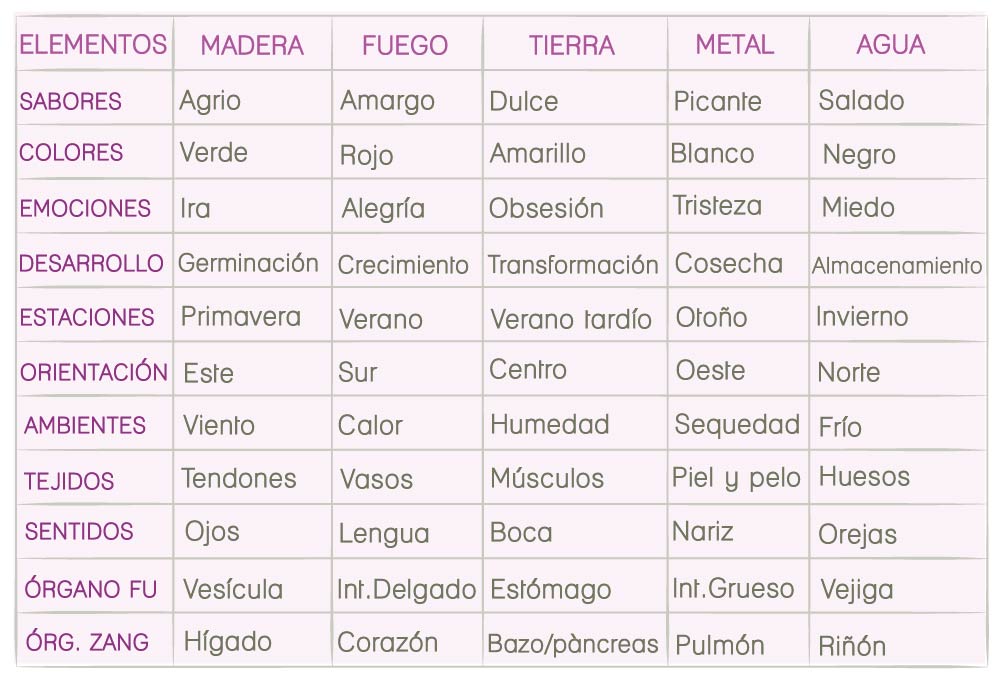Screen dimensions: 997x677
Task: Click the MADERA column header
Action: pyautogui.click(x=252, y=45)
